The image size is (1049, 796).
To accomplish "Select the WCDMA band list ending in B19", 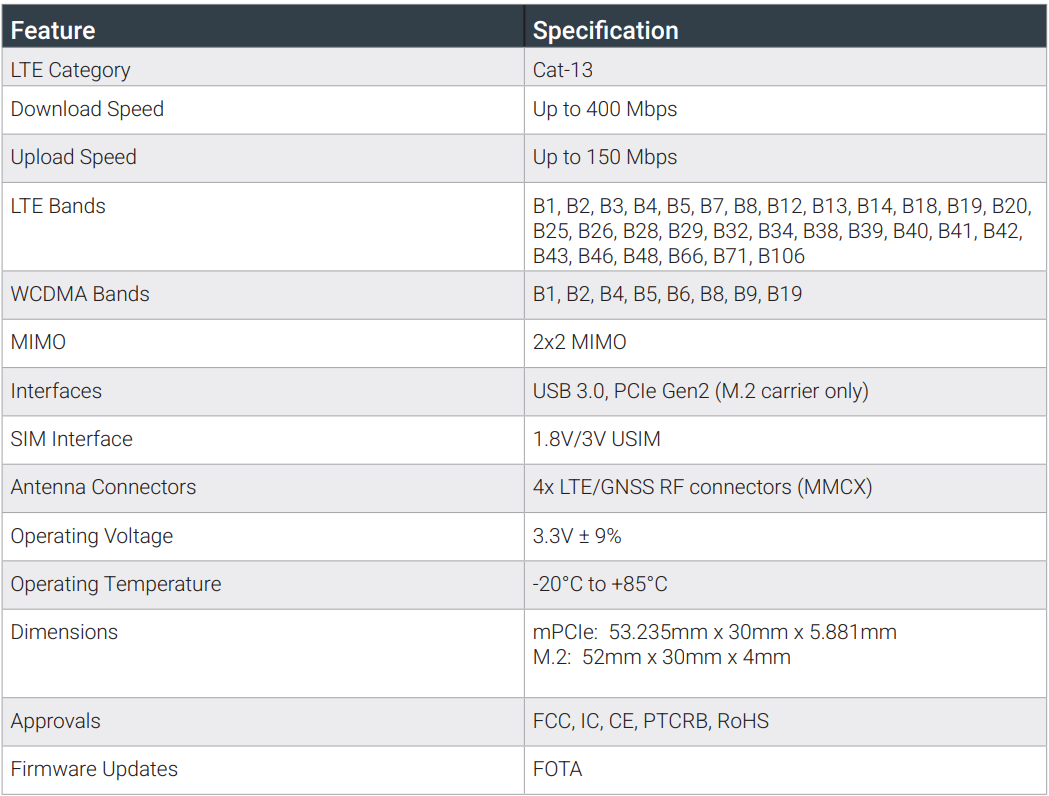I will click(667, 294).
